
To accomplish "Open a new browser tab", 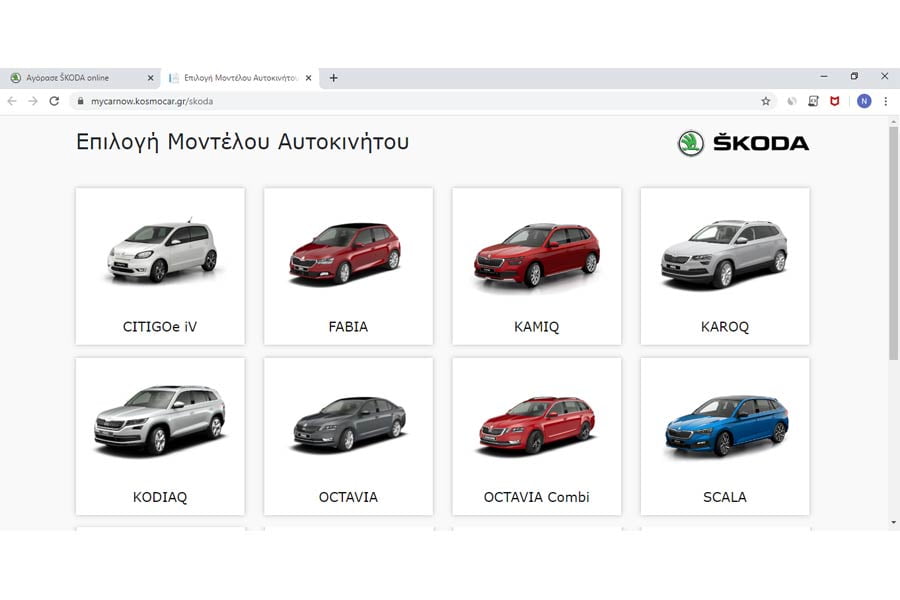I will (334, 77).
